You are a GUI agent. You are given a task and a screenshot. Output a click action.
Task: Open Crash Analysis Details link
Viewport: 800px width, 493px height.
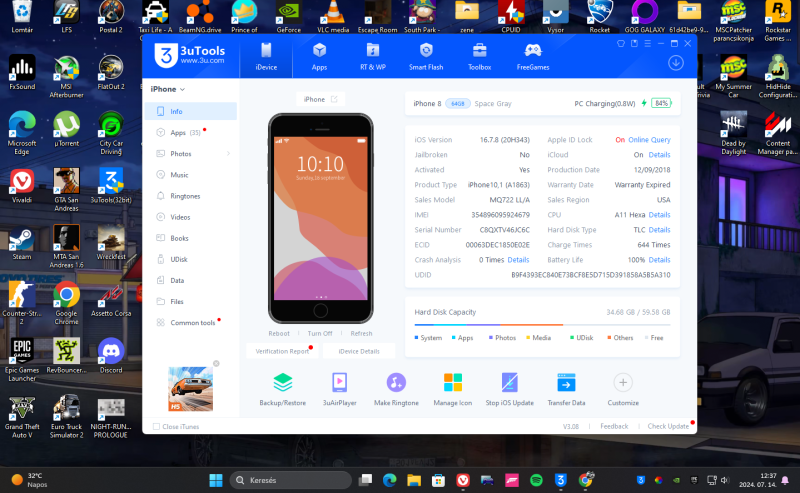(518, 260)
